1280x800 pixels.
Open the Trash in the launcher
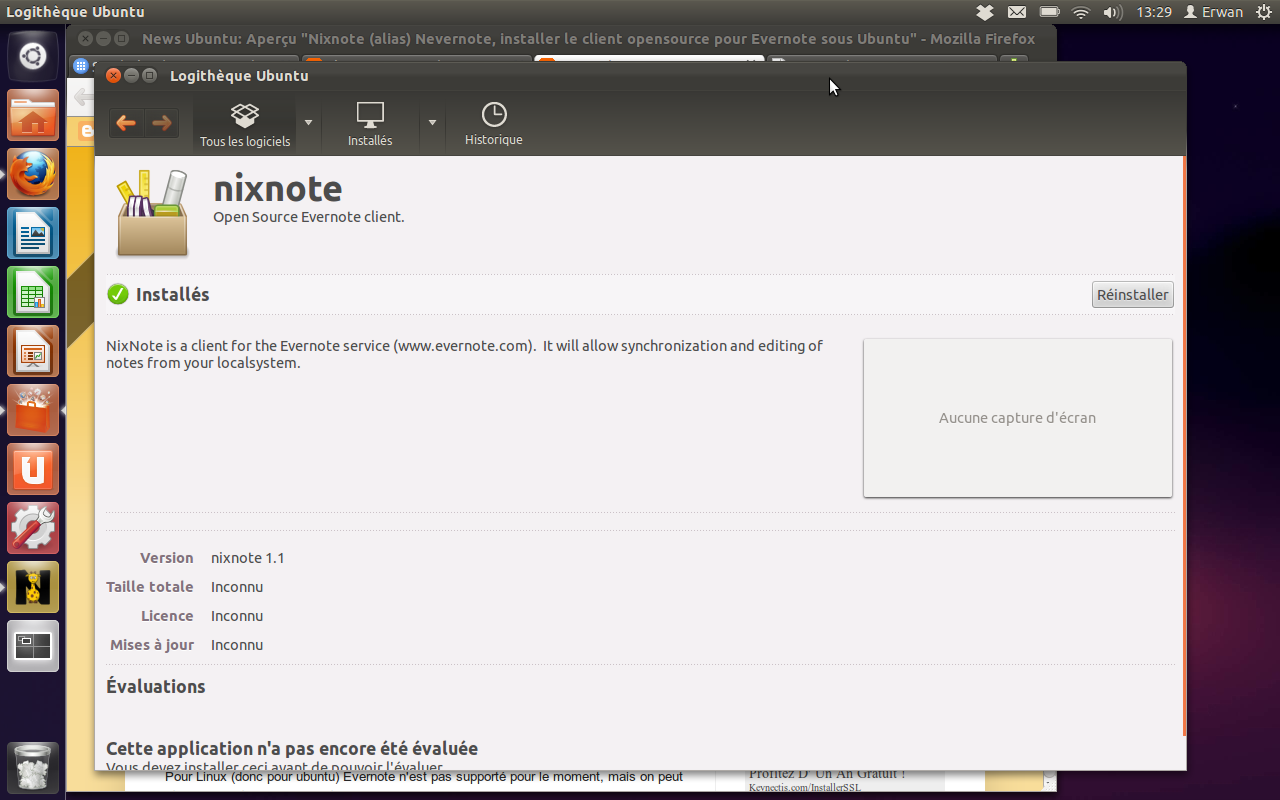click(33, 768)
